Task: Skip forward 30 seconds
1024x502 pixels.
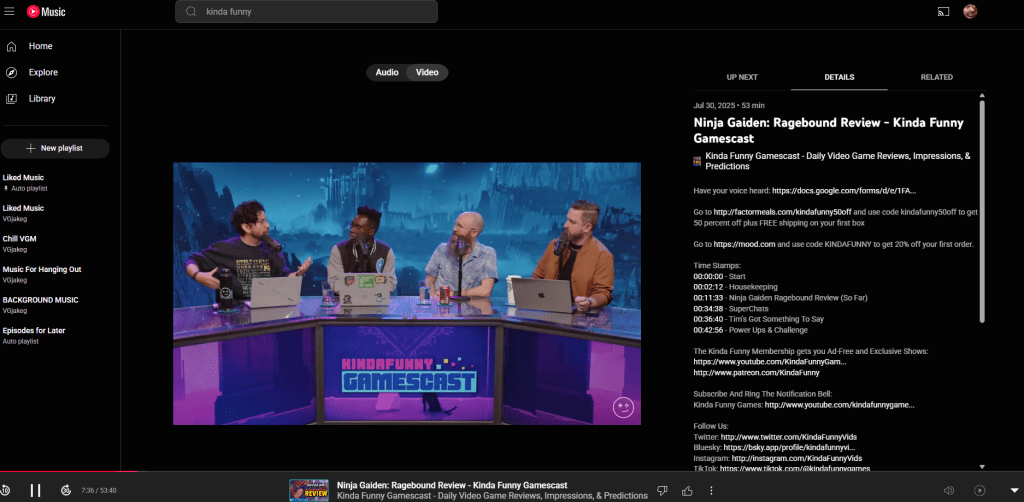Action: (66, 490)
